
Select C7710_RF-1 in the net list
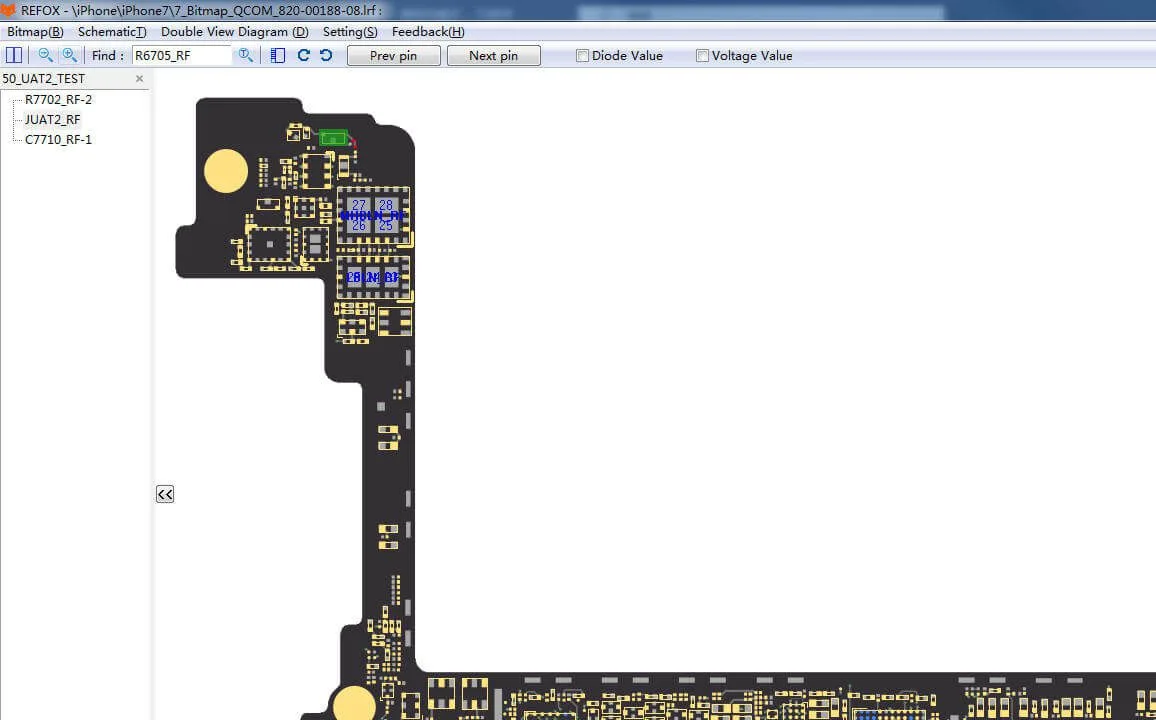point(58,139)
